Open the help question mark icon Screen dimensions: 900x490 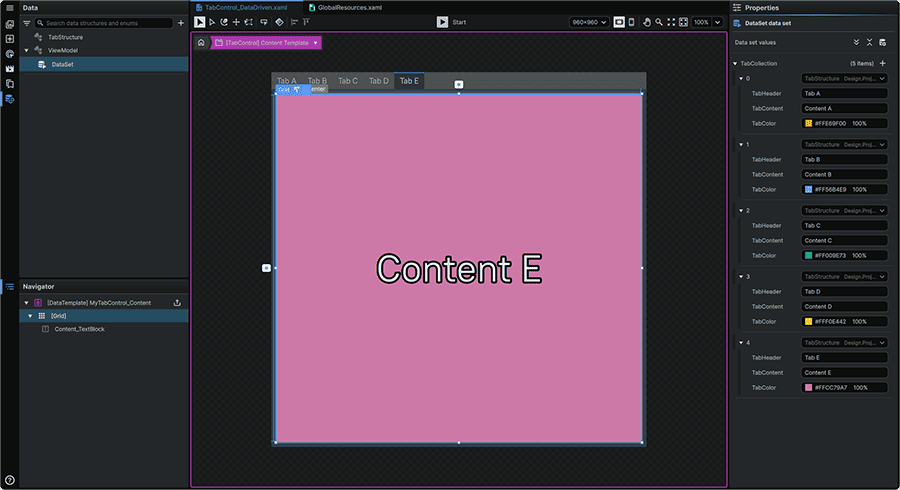click(9, 480)
